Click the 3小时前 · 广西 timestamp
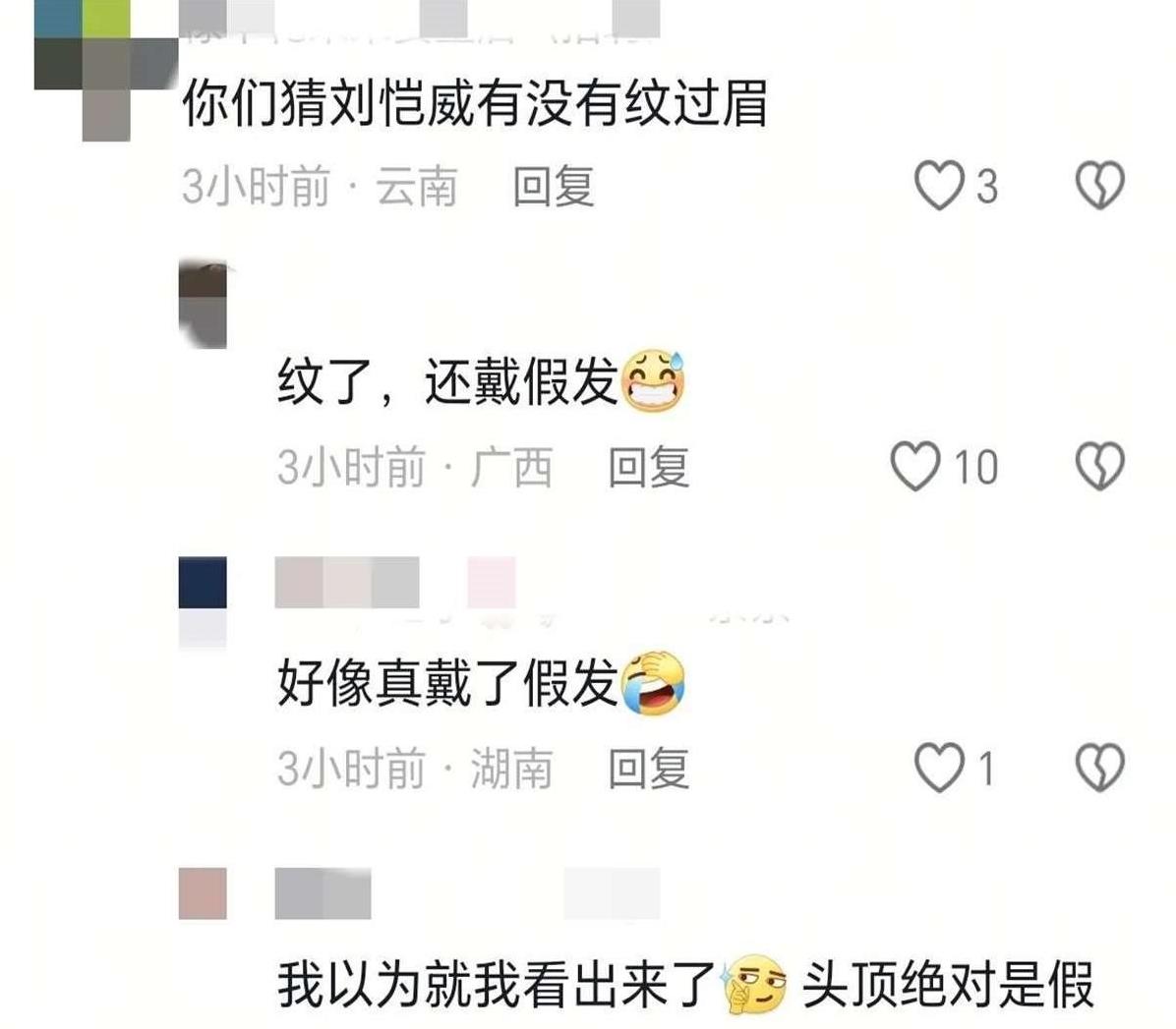Viewport: 1176px width, 1029px height. pyautogui.click(x=415, y=467)
